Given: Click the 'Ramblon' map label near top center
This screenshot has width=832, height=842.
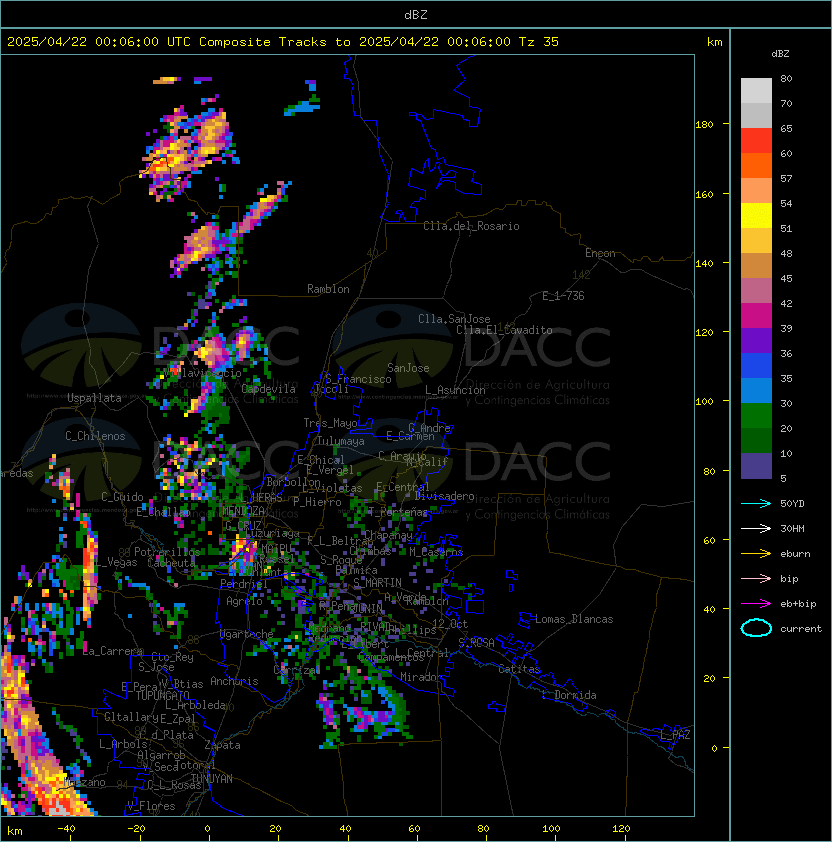Looking at the screenshot, I should click(328, 289).
